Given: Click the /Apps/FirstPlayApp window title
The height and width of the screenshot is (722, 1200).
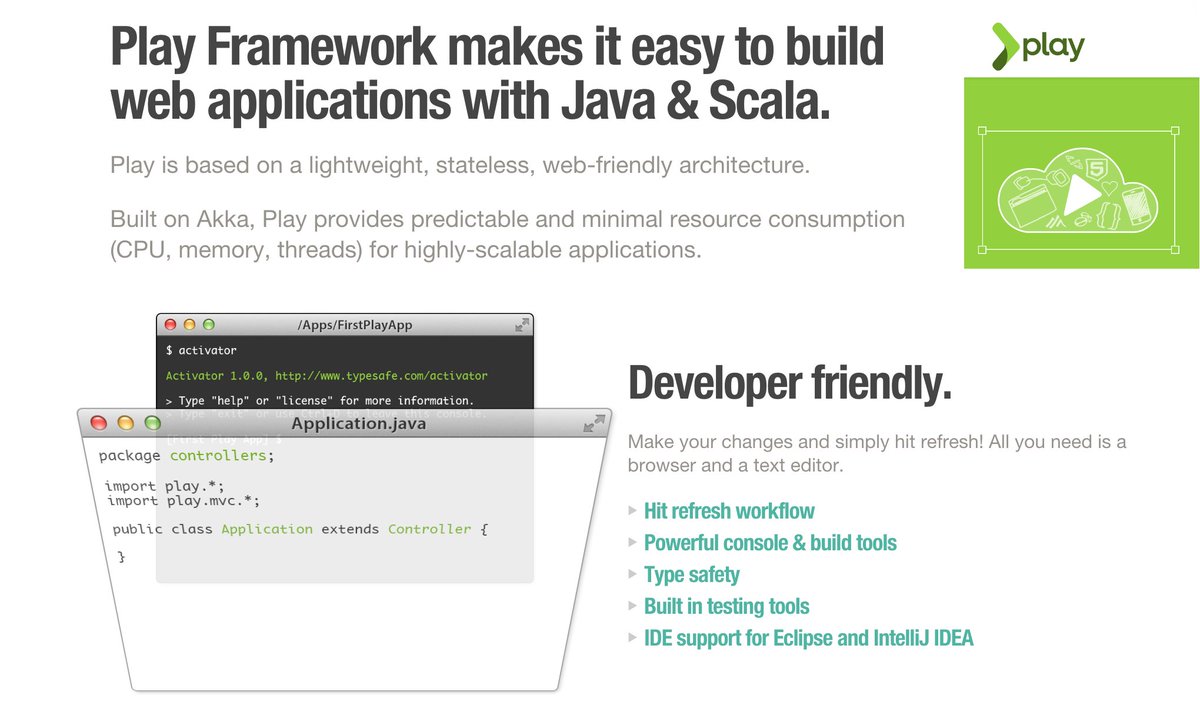Looking at the screenshot, I should 355,325.
